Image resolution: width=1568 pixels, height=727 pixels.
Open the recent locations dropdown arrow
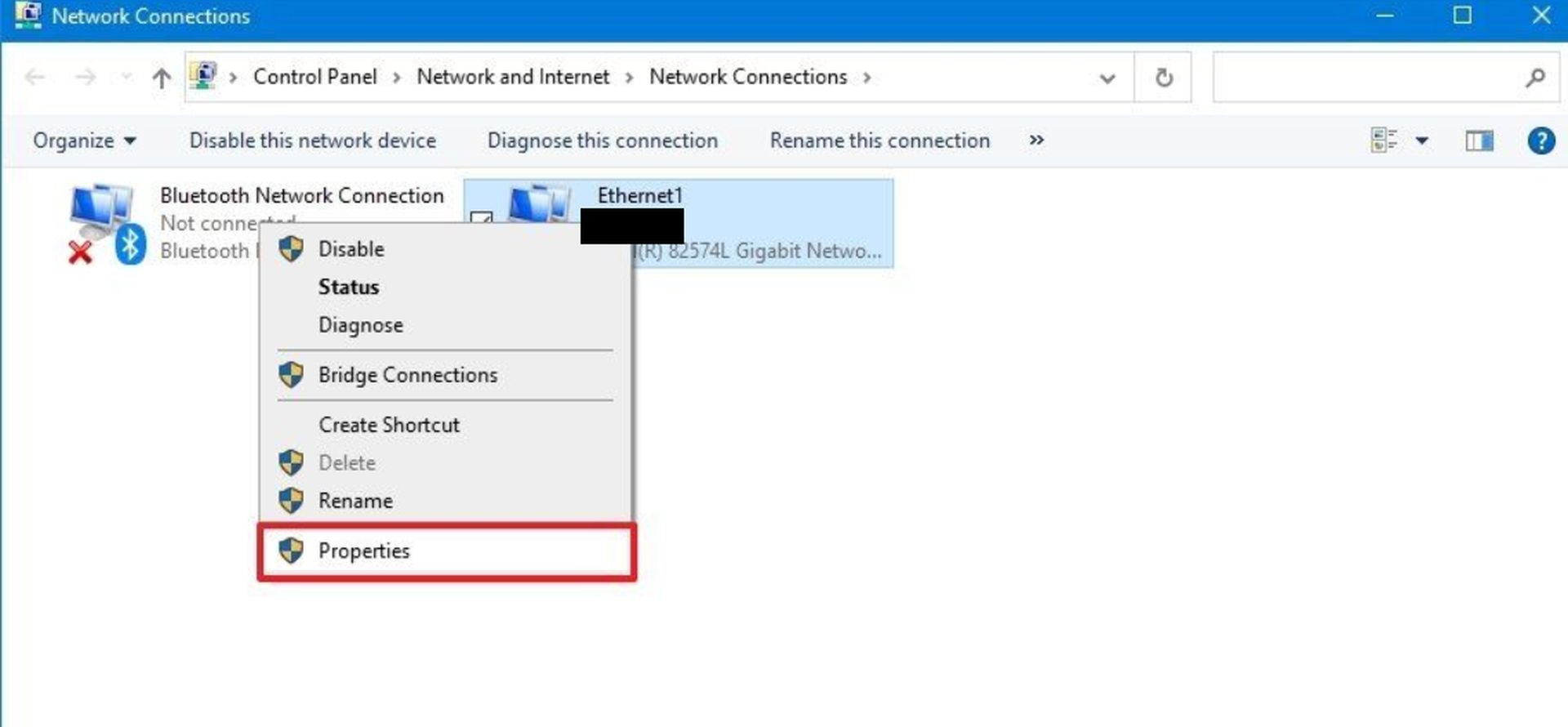pyautogui.click(x=126, y=78)
